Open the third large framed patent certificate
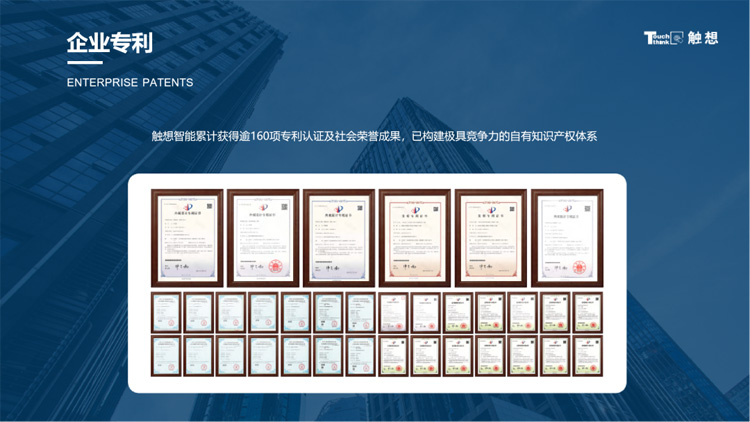 point(339,237)
